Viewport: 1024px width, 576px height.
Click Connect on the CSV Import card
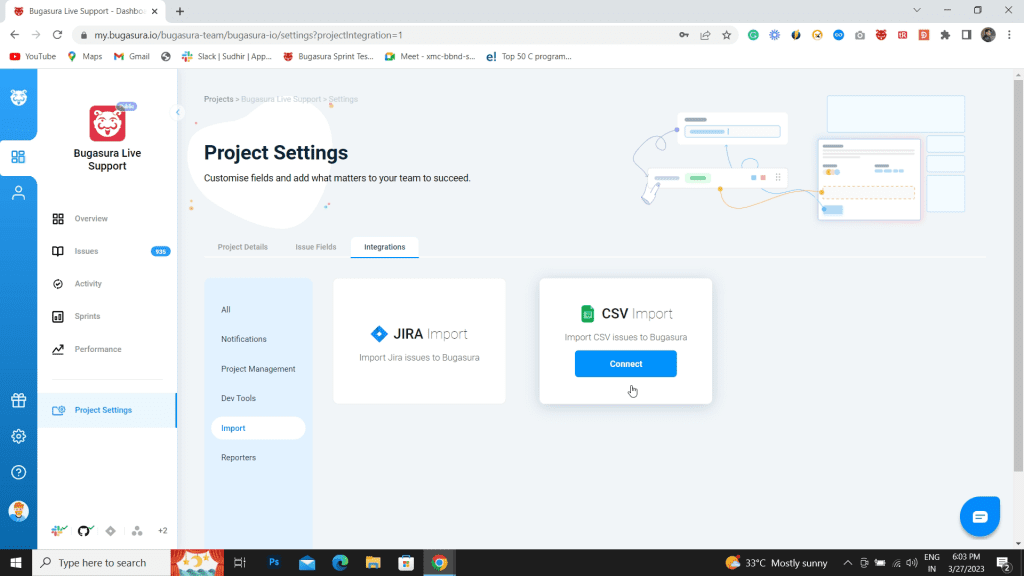point(626,364)
